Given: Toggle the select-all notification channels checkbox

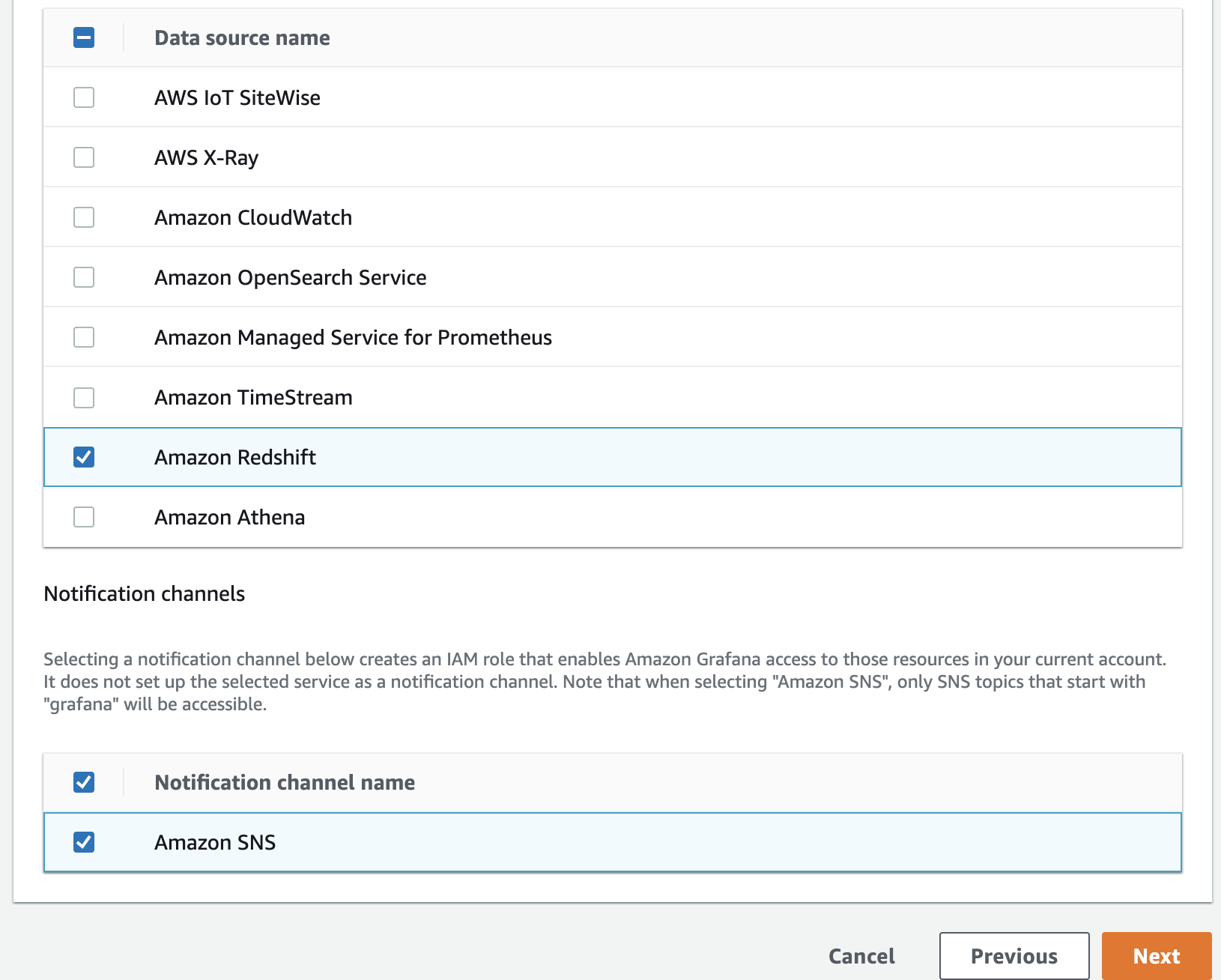Looking at the screenshot, I should point(84,782).
